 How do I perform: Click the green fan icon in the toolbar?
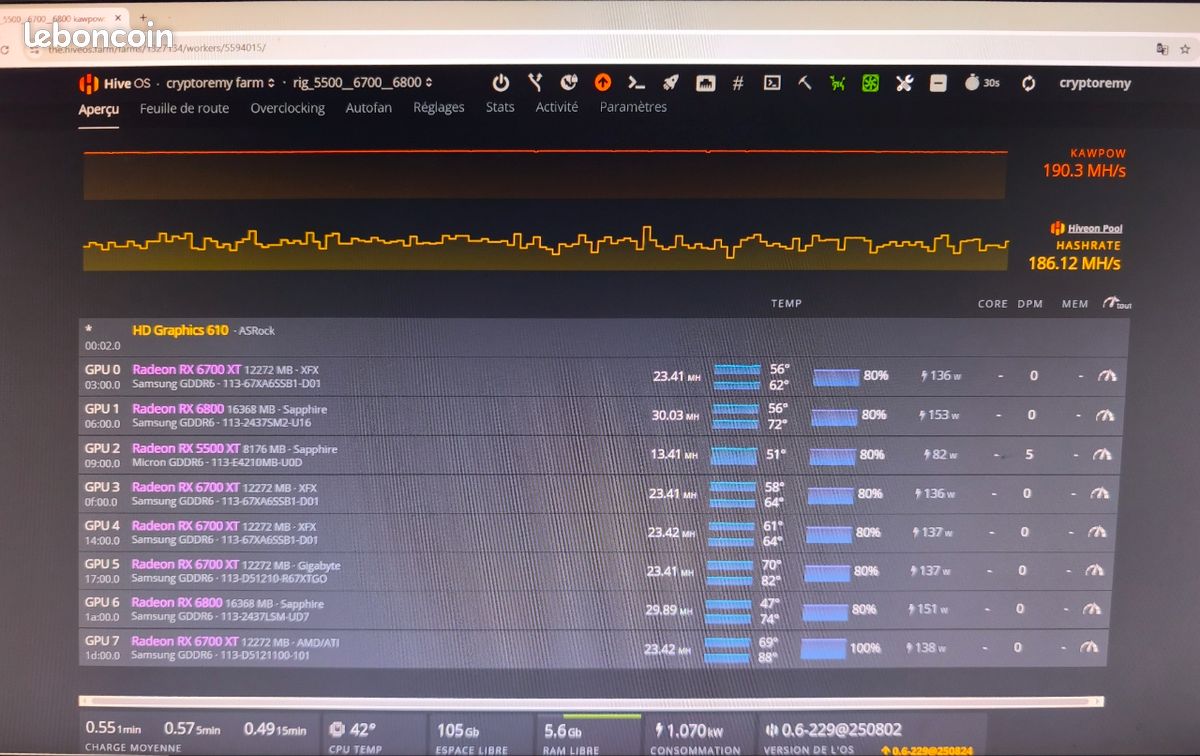870,83
